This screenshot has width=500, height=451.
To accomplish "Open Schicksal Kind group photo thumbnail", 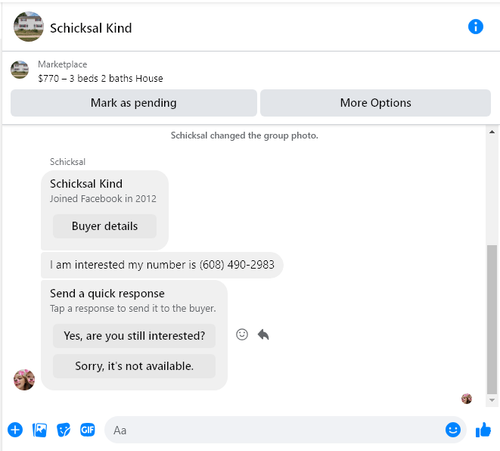I will click(28, 27).
